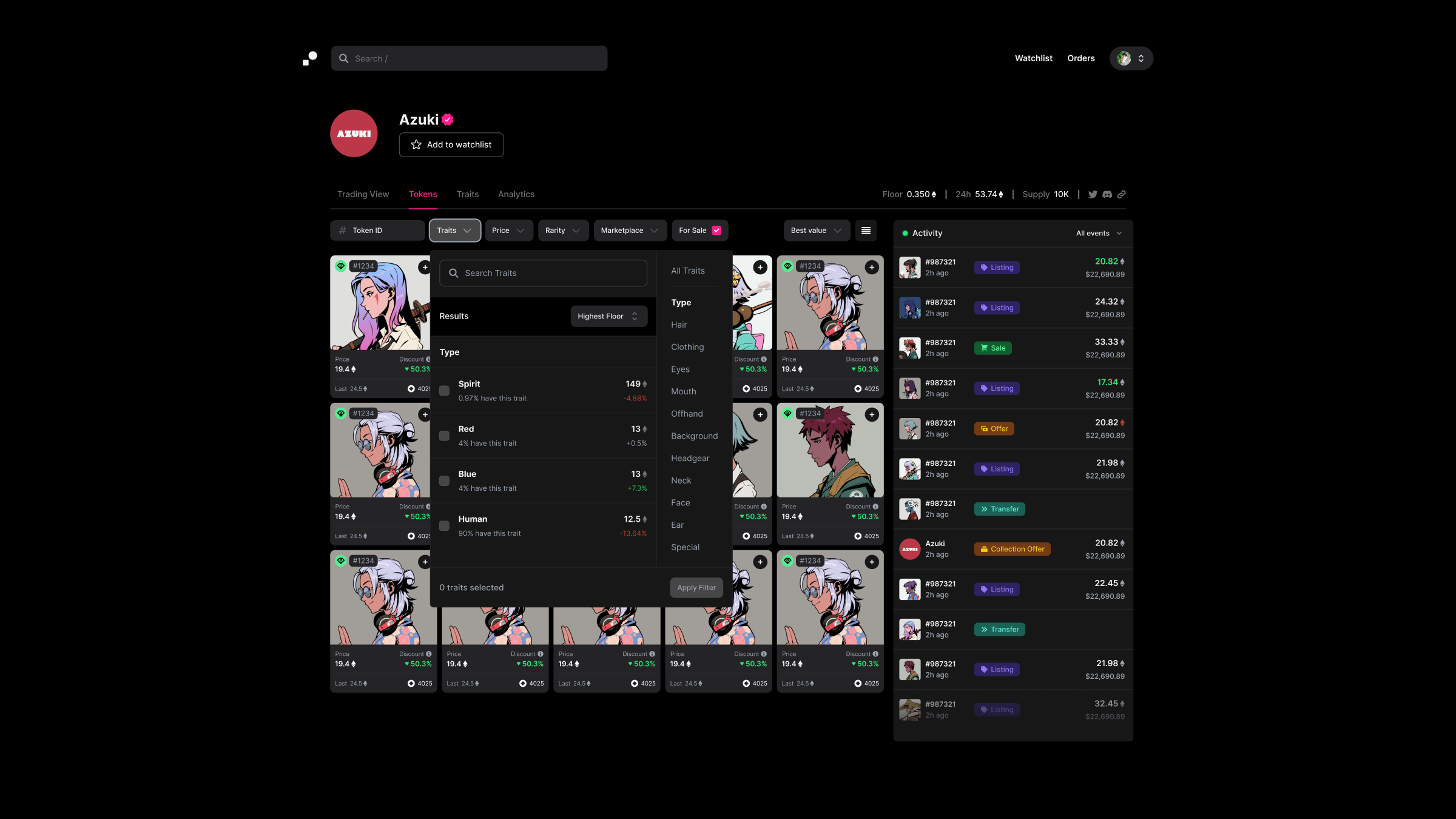Click the Listing tag at 22.45
The height and width of the screenshot is (819, 1456).
(x=997, y=589)
